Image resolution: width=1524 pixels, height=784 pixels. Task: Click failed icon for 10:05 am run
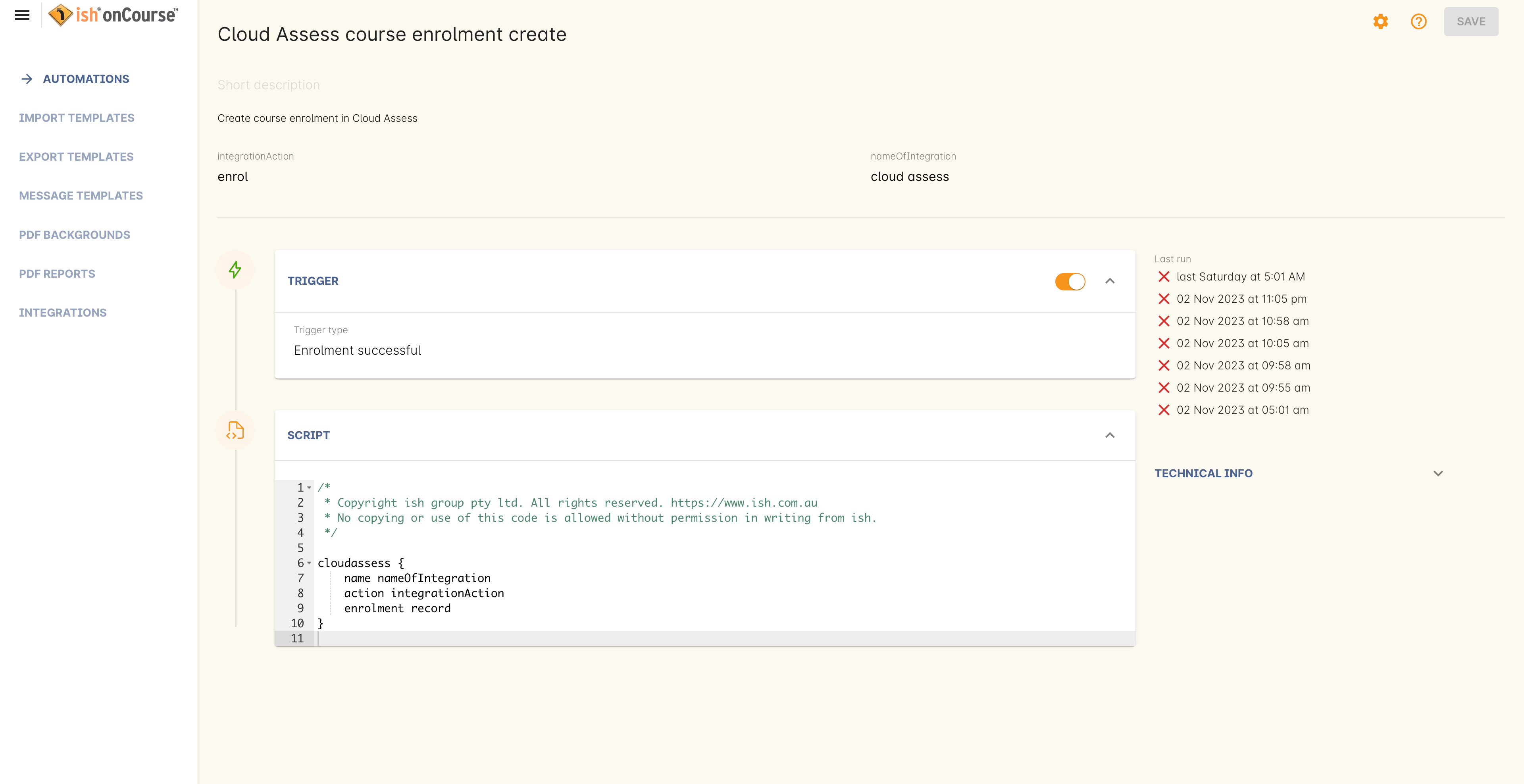[x=1163, y=344]
